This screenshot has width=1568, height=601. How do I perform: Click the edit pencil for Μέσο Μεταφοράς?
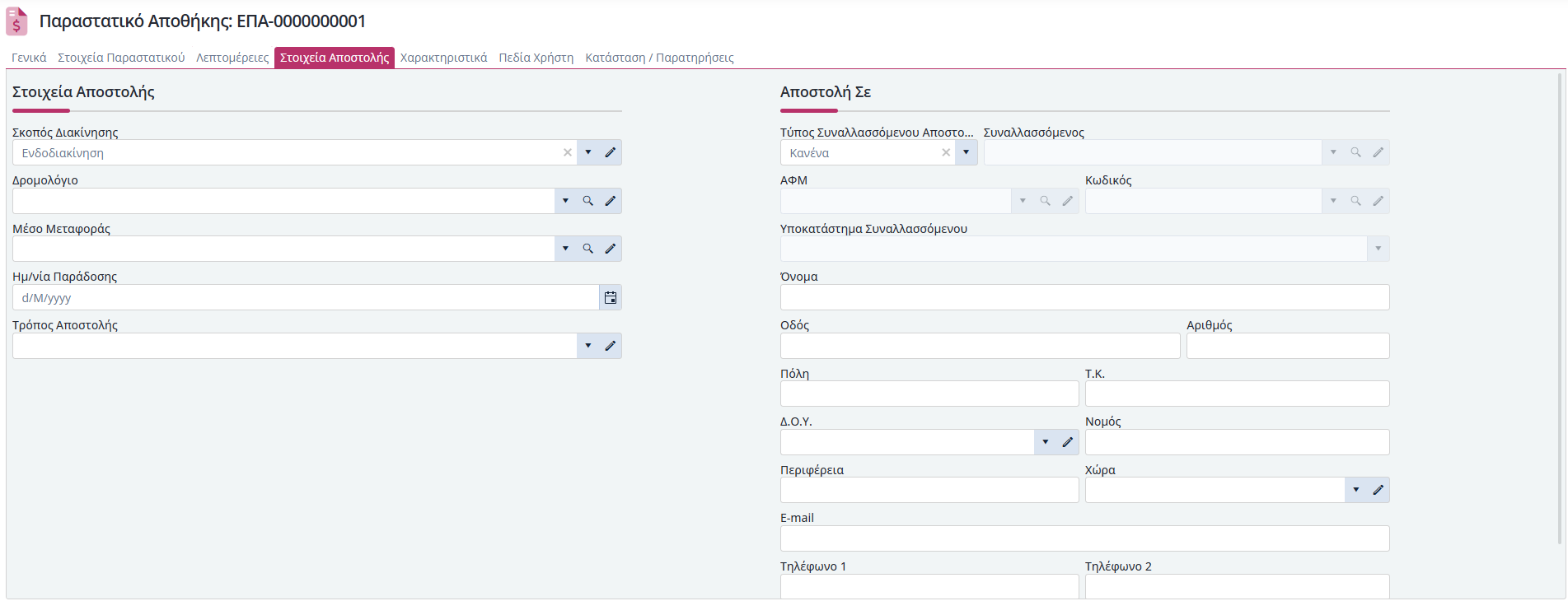(611, 249)
